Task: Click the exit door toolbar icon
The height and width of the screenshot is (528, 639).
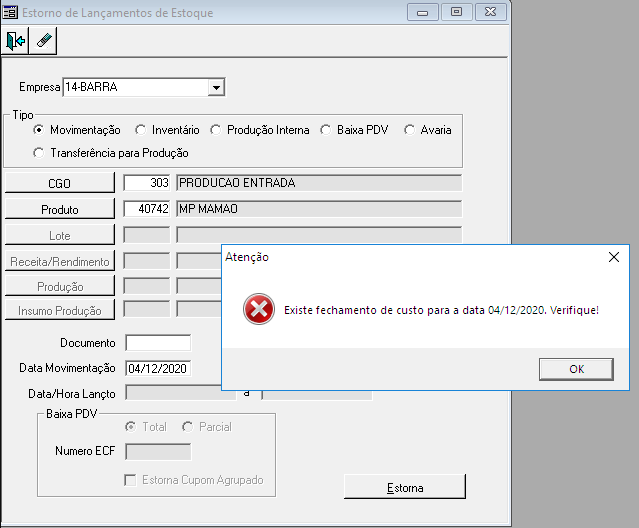Action: click(x=15, y=40)
